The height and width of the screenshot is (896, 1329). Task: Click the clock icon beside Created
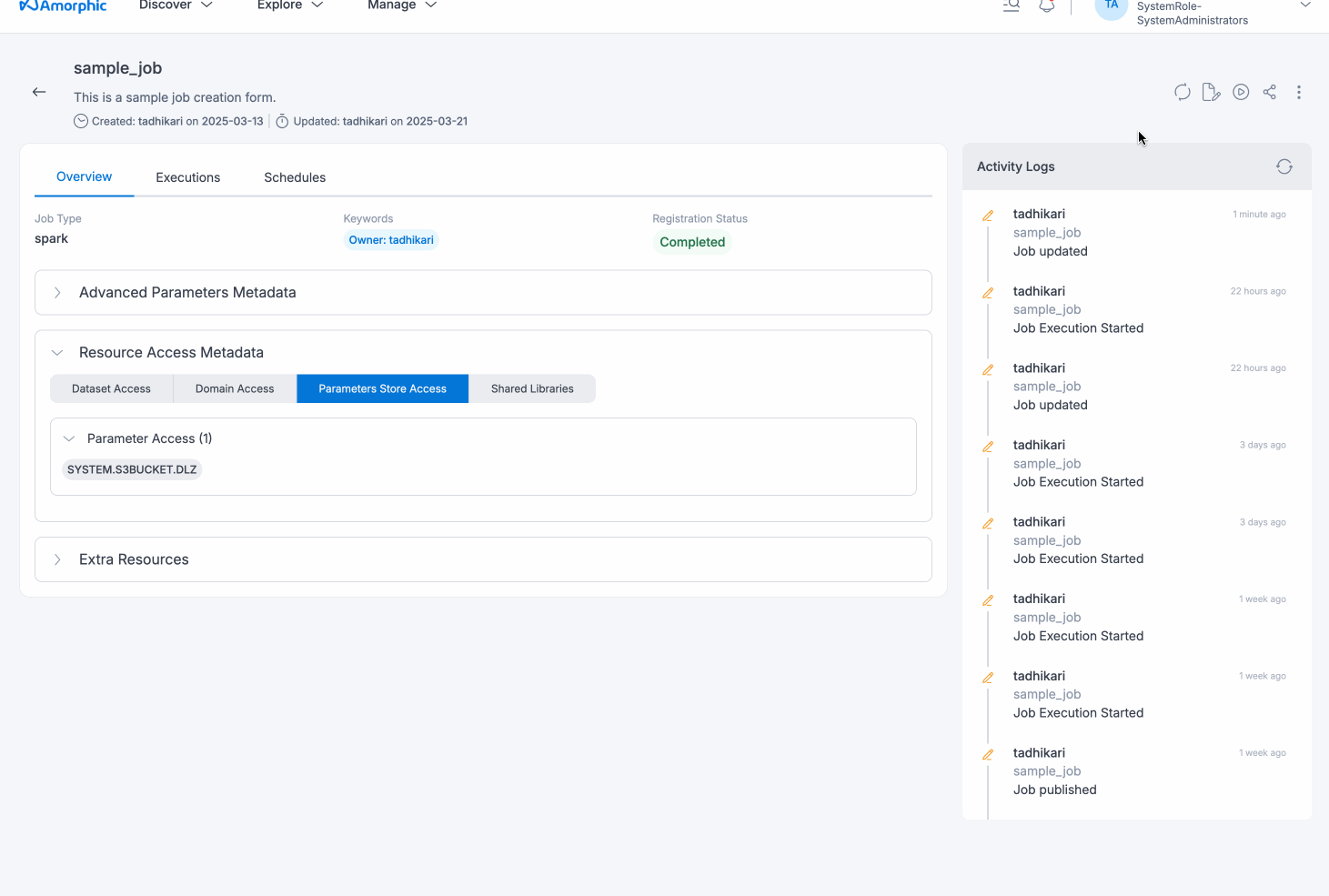coord(81,121)
